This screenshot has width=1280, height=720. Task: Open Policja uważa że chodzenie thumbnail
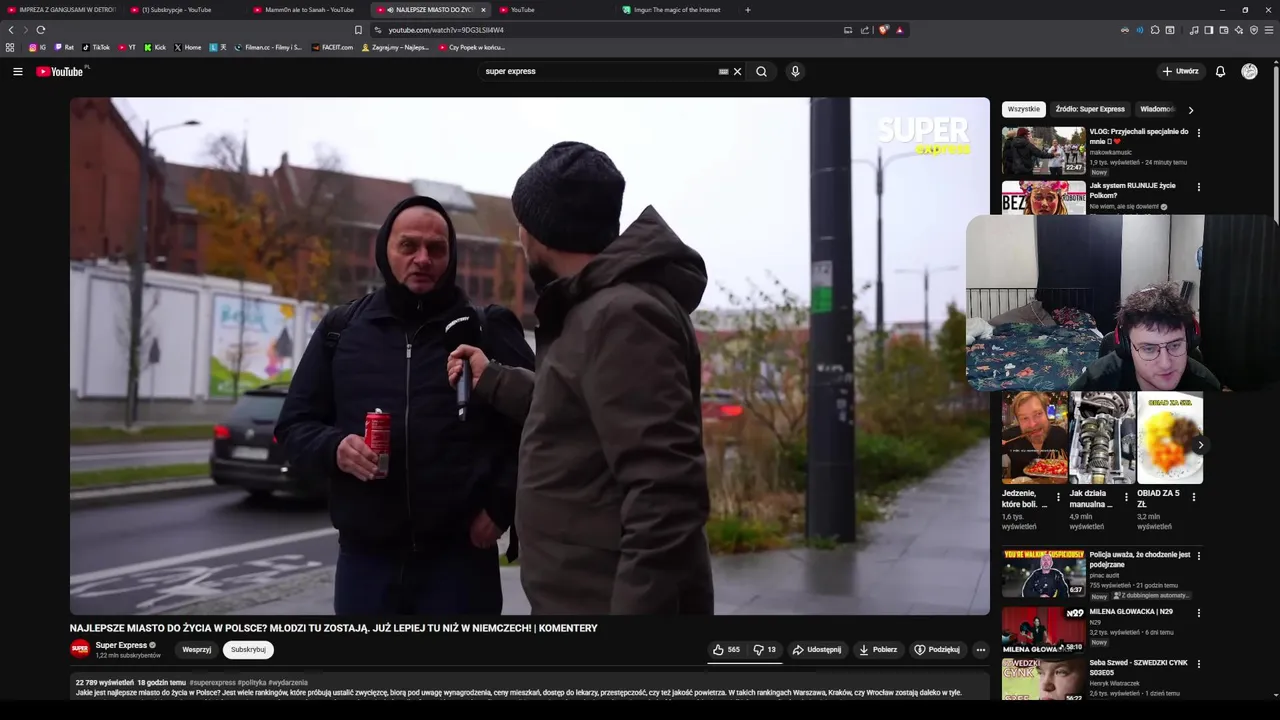pyautogui.click(x=1044, y=573)
